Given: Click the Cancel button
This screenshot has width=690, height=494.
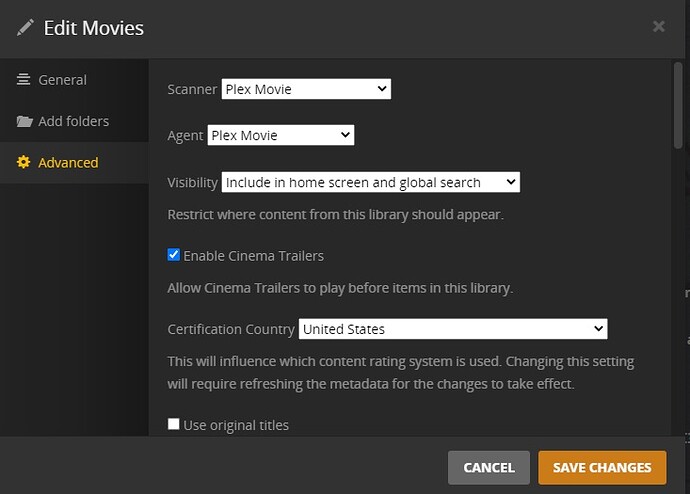Looking at the screenshot, I should 489,467.
